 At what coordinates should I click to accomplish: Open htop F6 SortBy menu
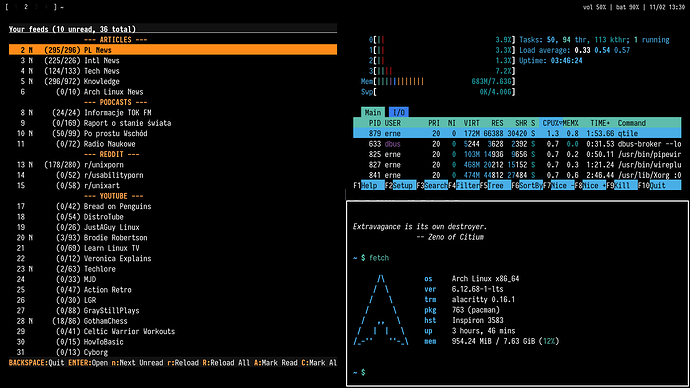[x=527, y=186]
